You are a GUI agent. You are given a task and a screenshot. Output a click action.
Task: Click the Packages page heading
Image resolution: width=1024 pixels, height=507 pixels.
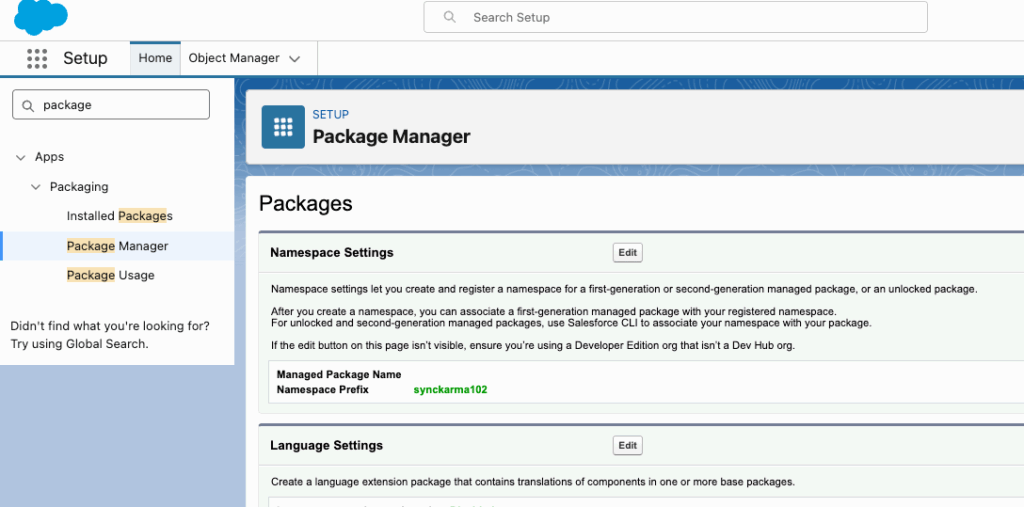(x=306, y=203)
